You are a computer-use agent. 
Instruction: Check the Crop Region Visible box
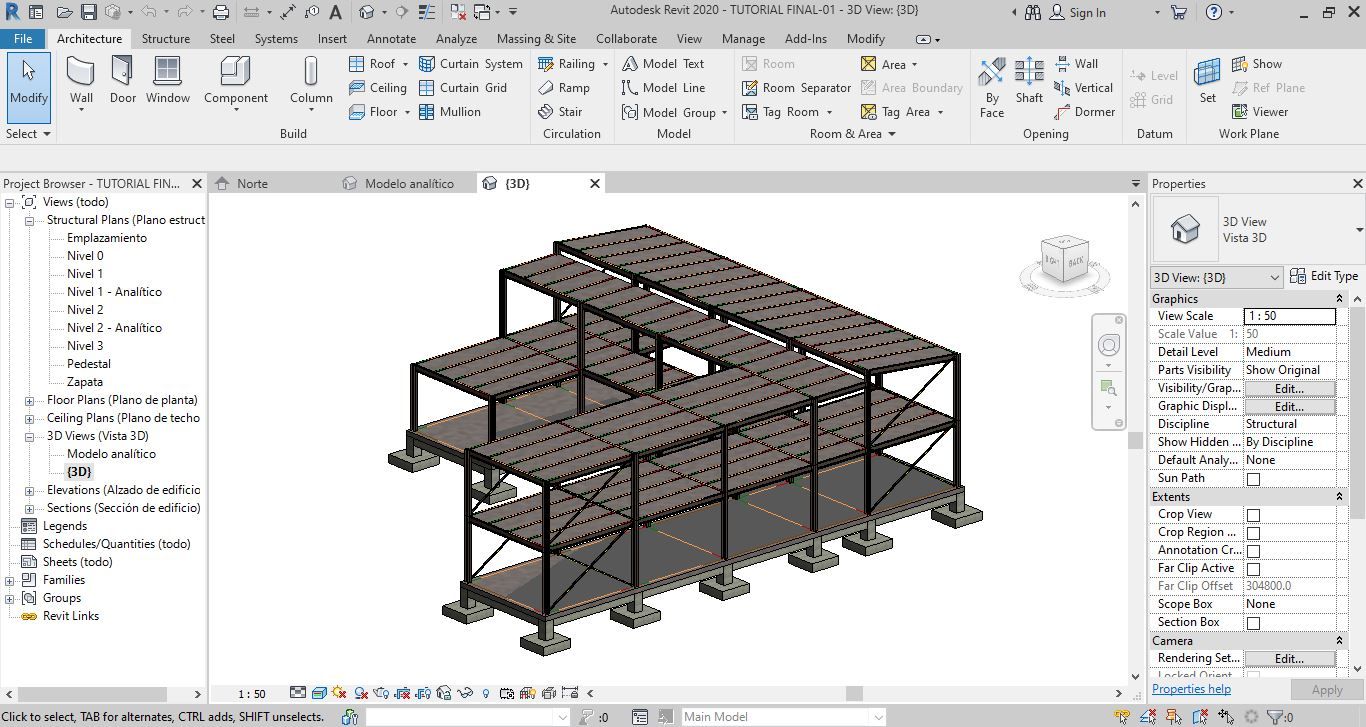(1253, 533)
